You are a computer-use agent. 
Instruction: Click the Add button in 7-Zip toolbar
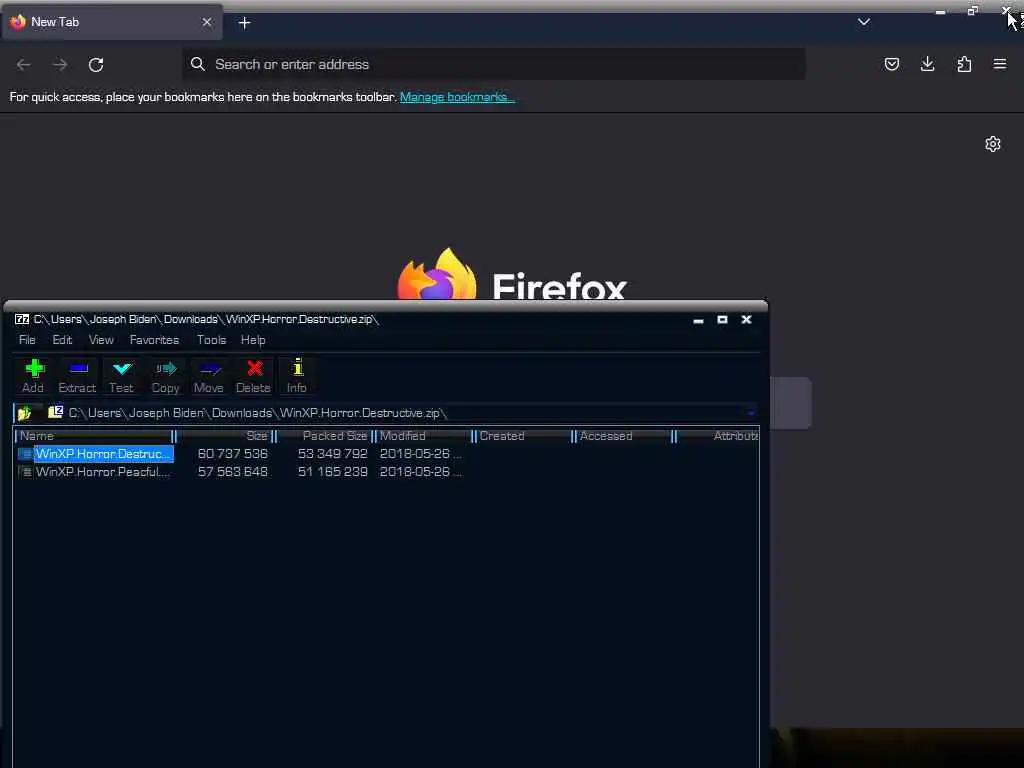click(x=33, y=376)
